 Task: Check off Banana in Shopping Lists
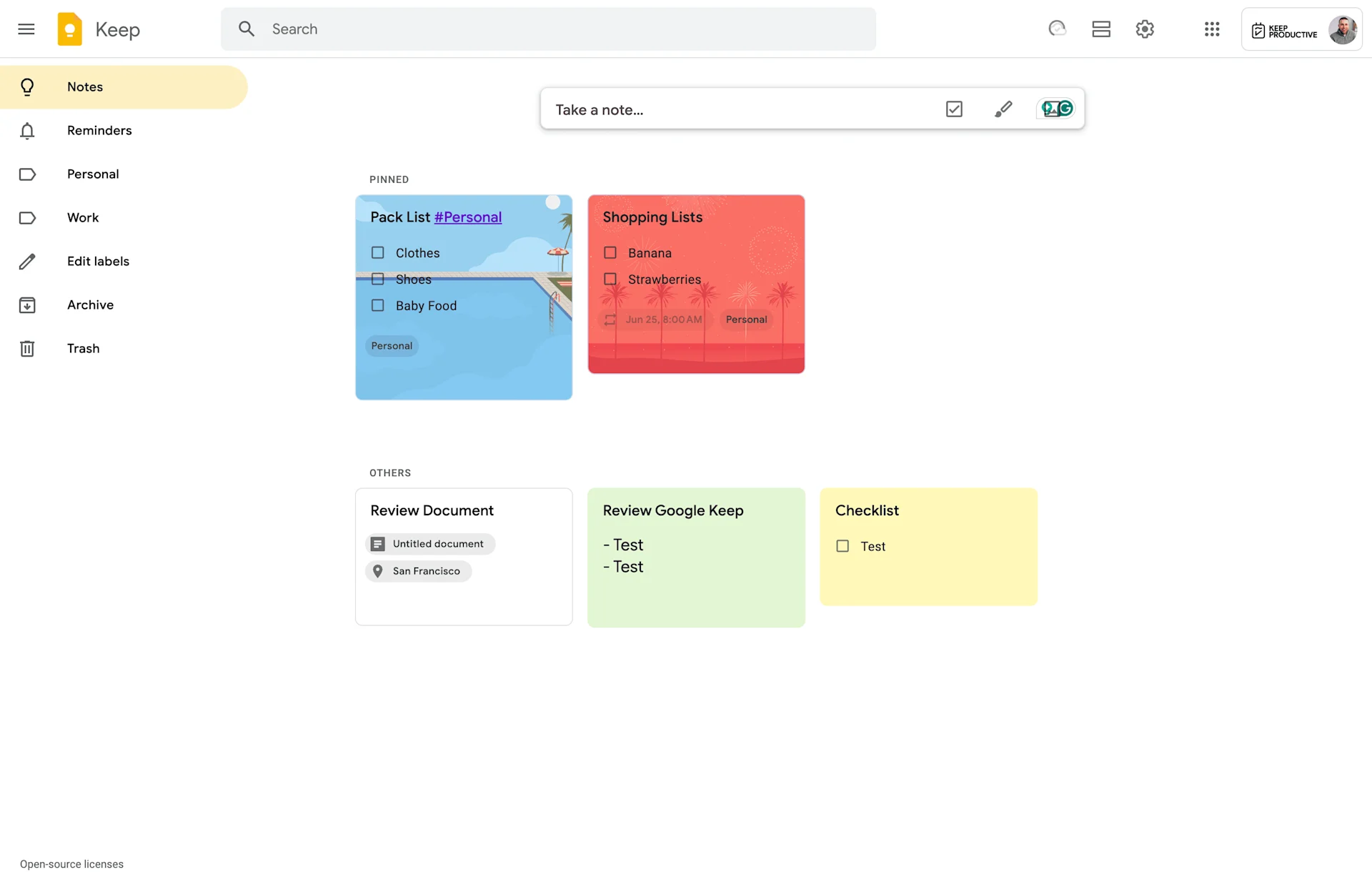[610, 252]
